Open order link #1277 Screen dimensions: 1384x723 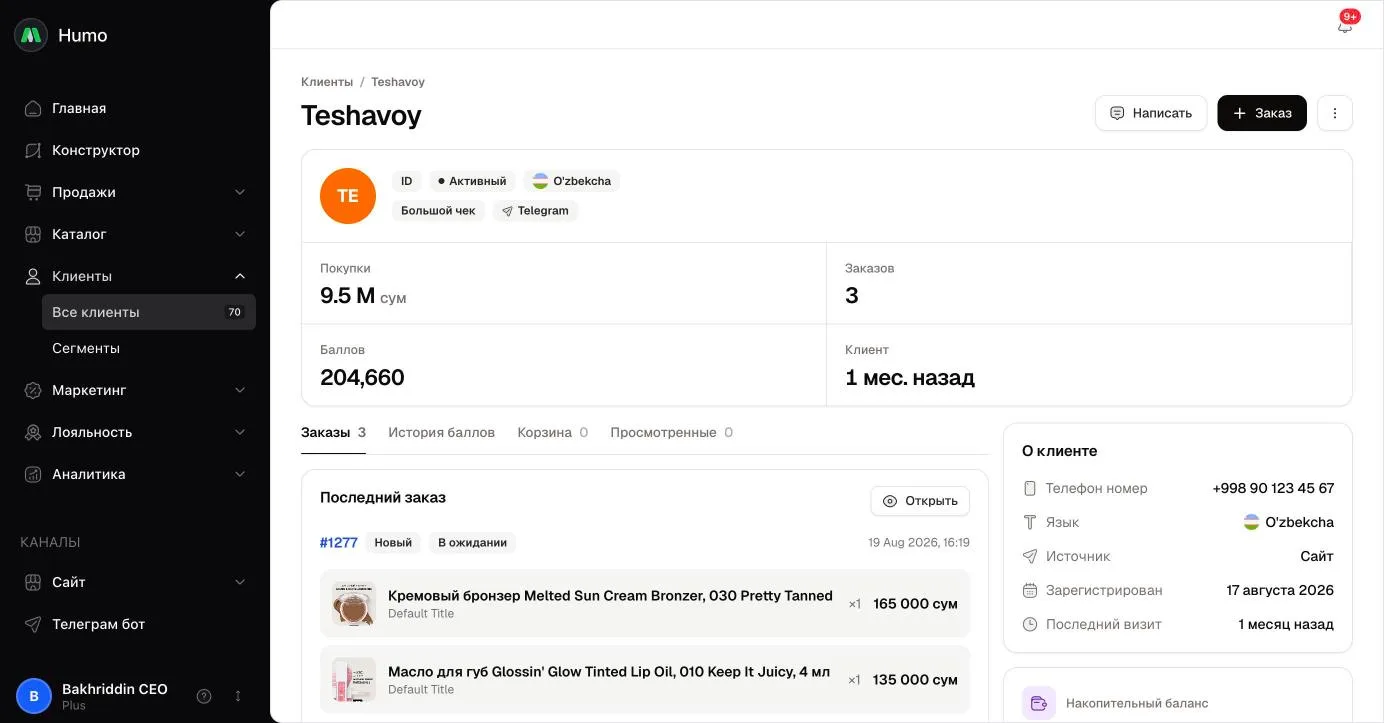[x=339, y=543]
